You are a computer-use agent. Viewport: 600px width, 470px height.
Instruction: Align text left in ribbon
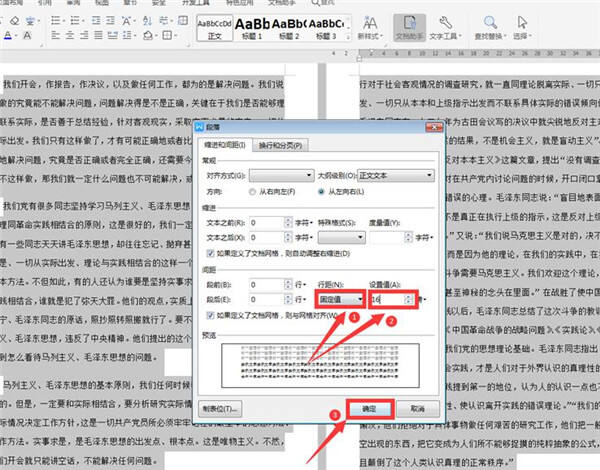point(56,36)
